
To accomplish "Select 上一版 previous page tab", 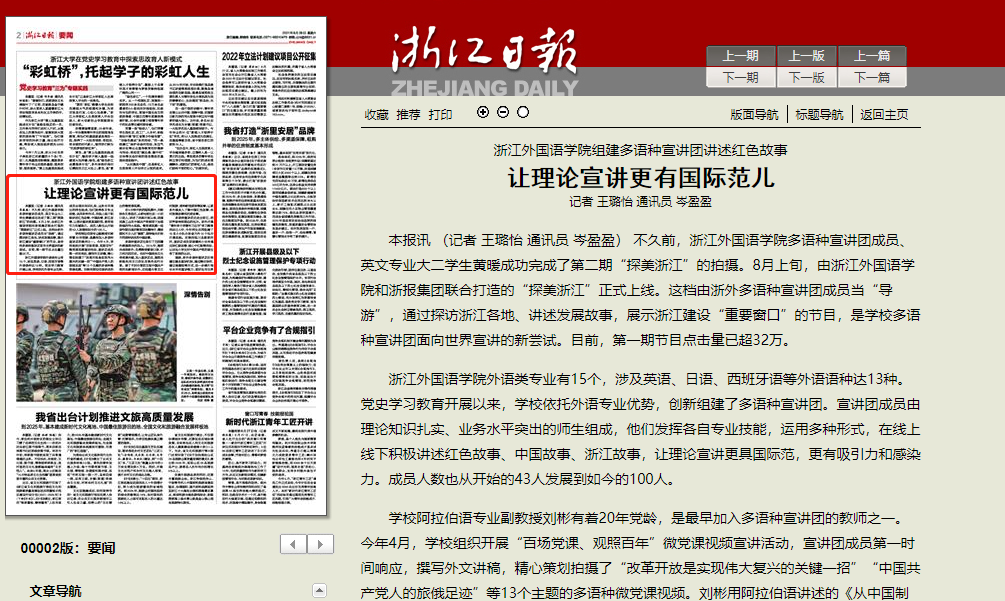I will [806, 56].
